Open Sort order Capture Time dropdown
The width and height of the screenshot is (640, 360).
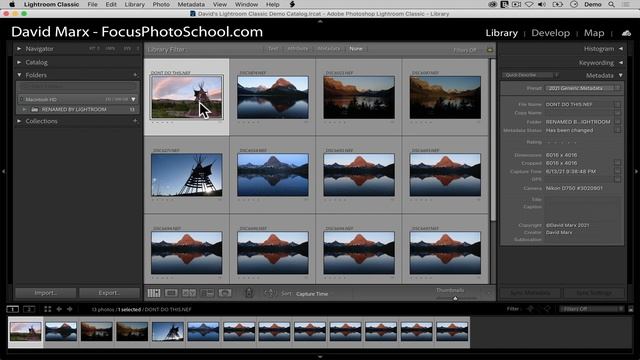312,293
